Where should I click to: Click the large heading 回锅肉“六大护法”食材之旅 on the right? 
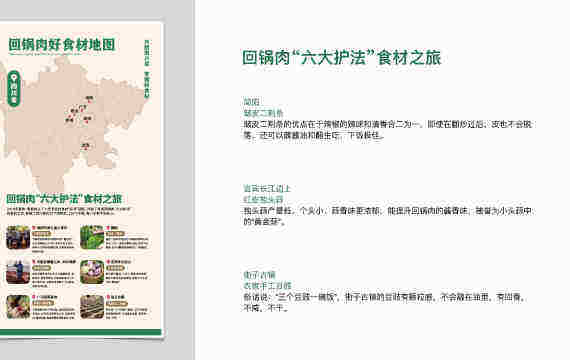342,57
